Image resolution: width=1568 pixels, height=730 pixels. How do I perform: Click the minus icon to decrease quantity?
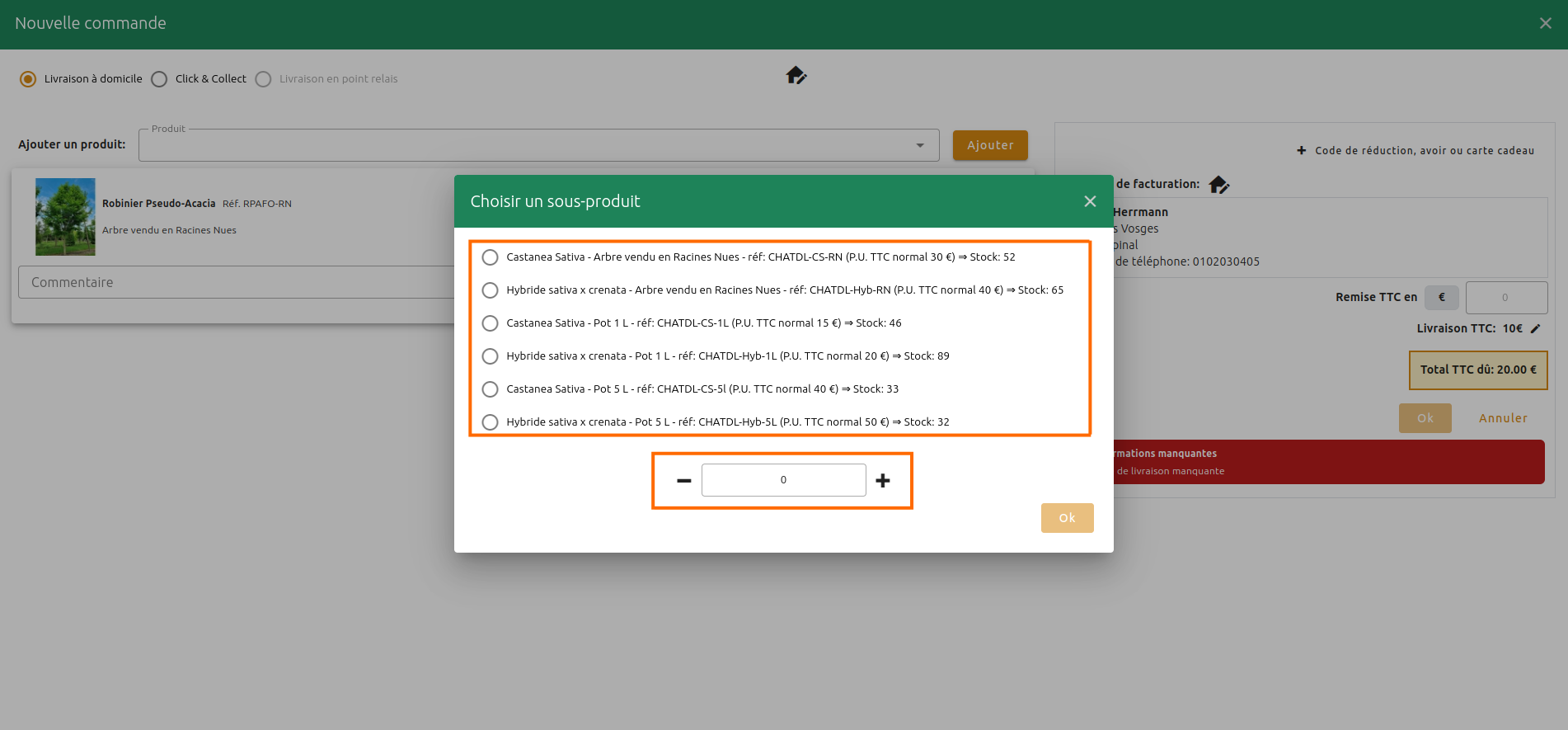[683, 480]
